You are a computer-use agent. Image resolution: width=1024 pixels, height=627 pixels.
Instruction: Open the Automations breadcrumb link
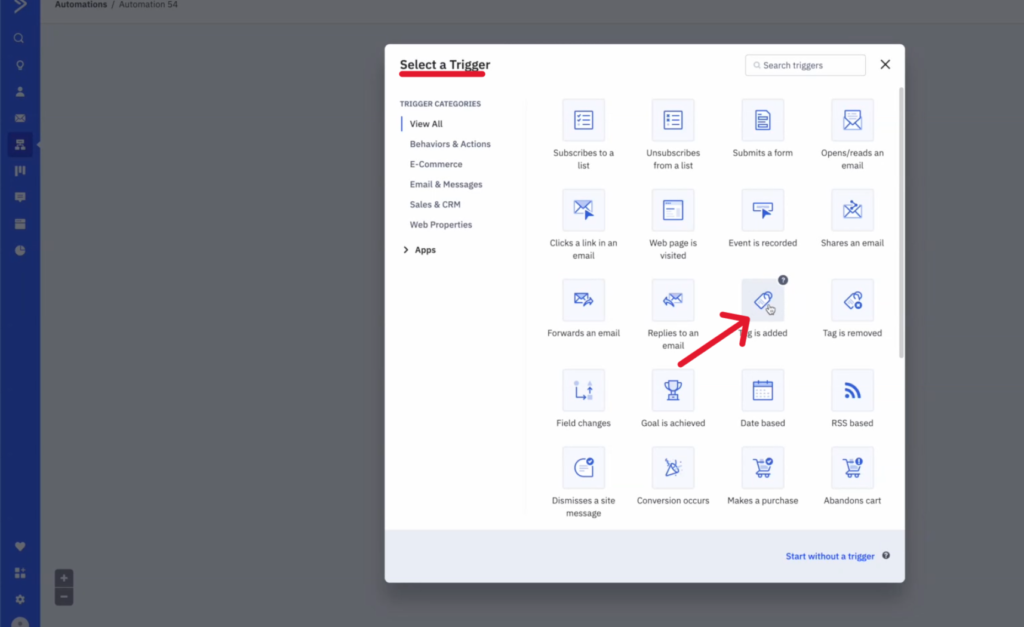click(x=81, y=5)
